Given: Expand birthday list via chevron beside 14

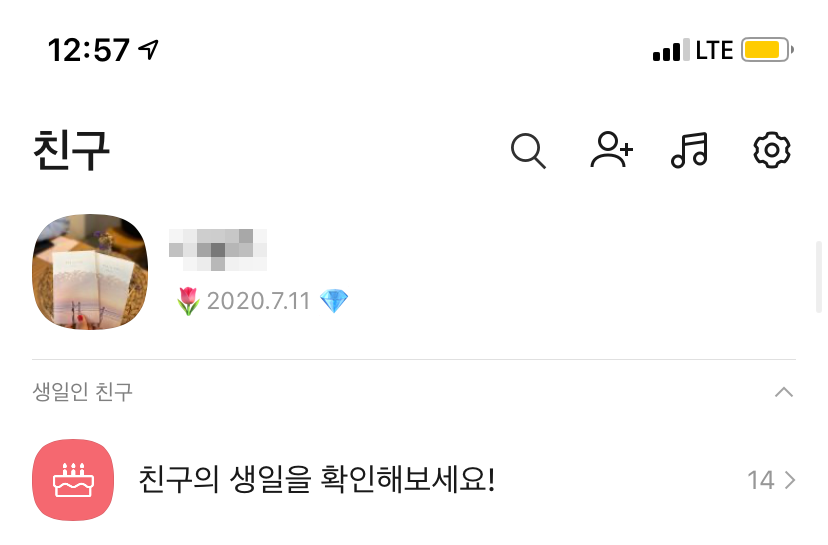Looking at the screenshot, I should (x=790, y=480).
